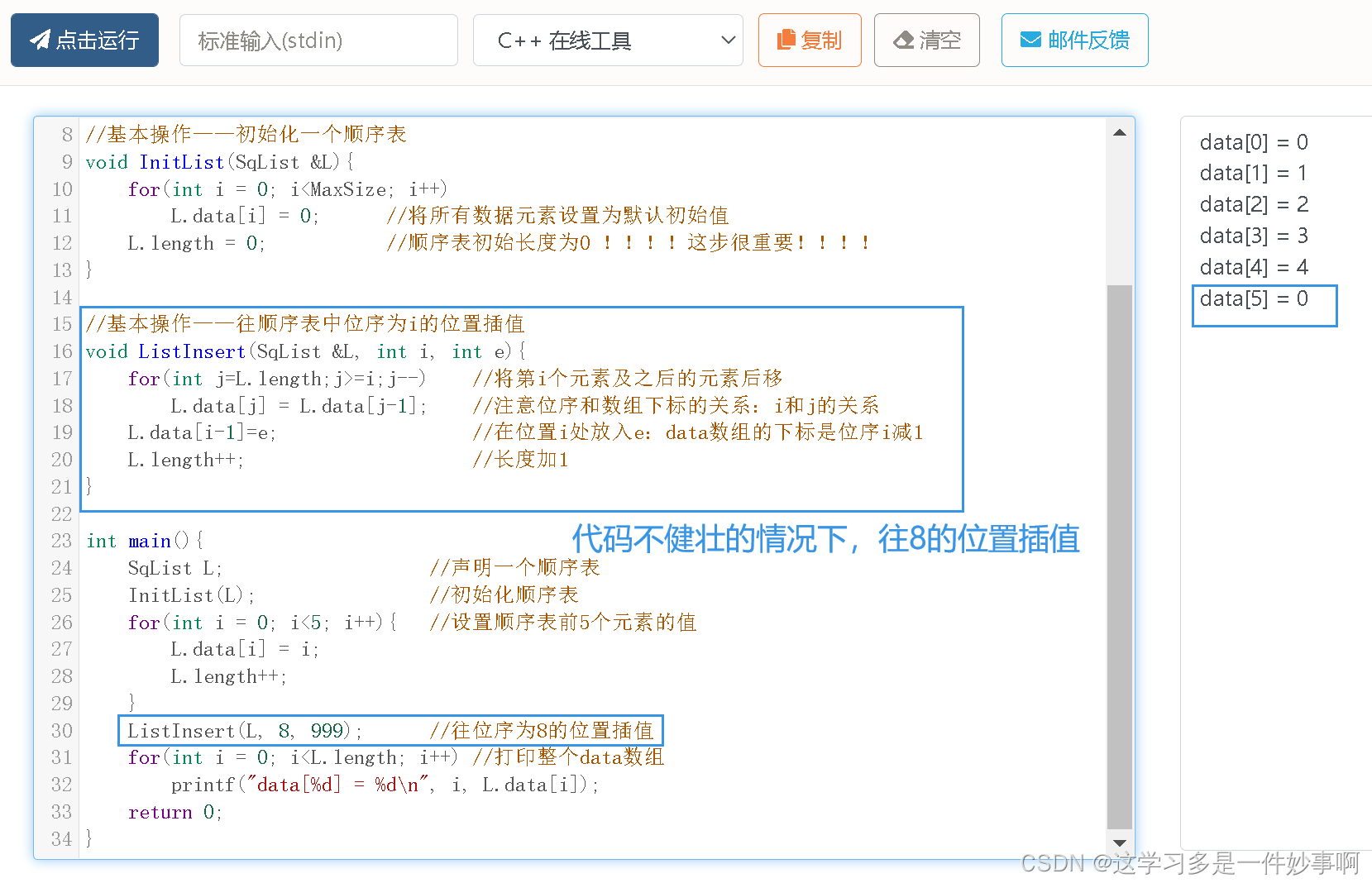Viewport: 1372px width, 883px height.
Task: Click the copy icon on 复制 button
Action: point(786,40)
